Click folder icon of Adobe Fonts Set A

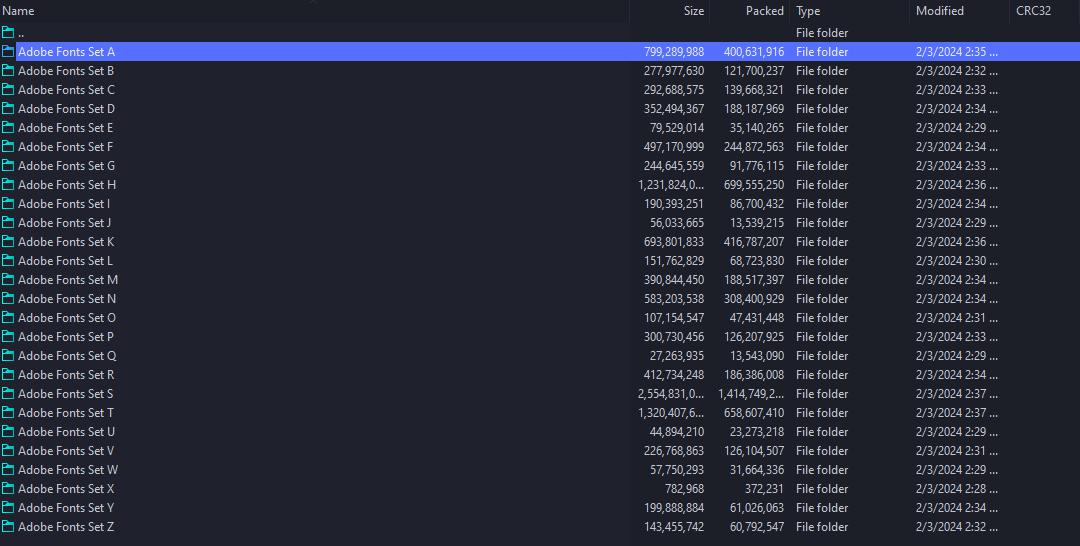(8, 52)
